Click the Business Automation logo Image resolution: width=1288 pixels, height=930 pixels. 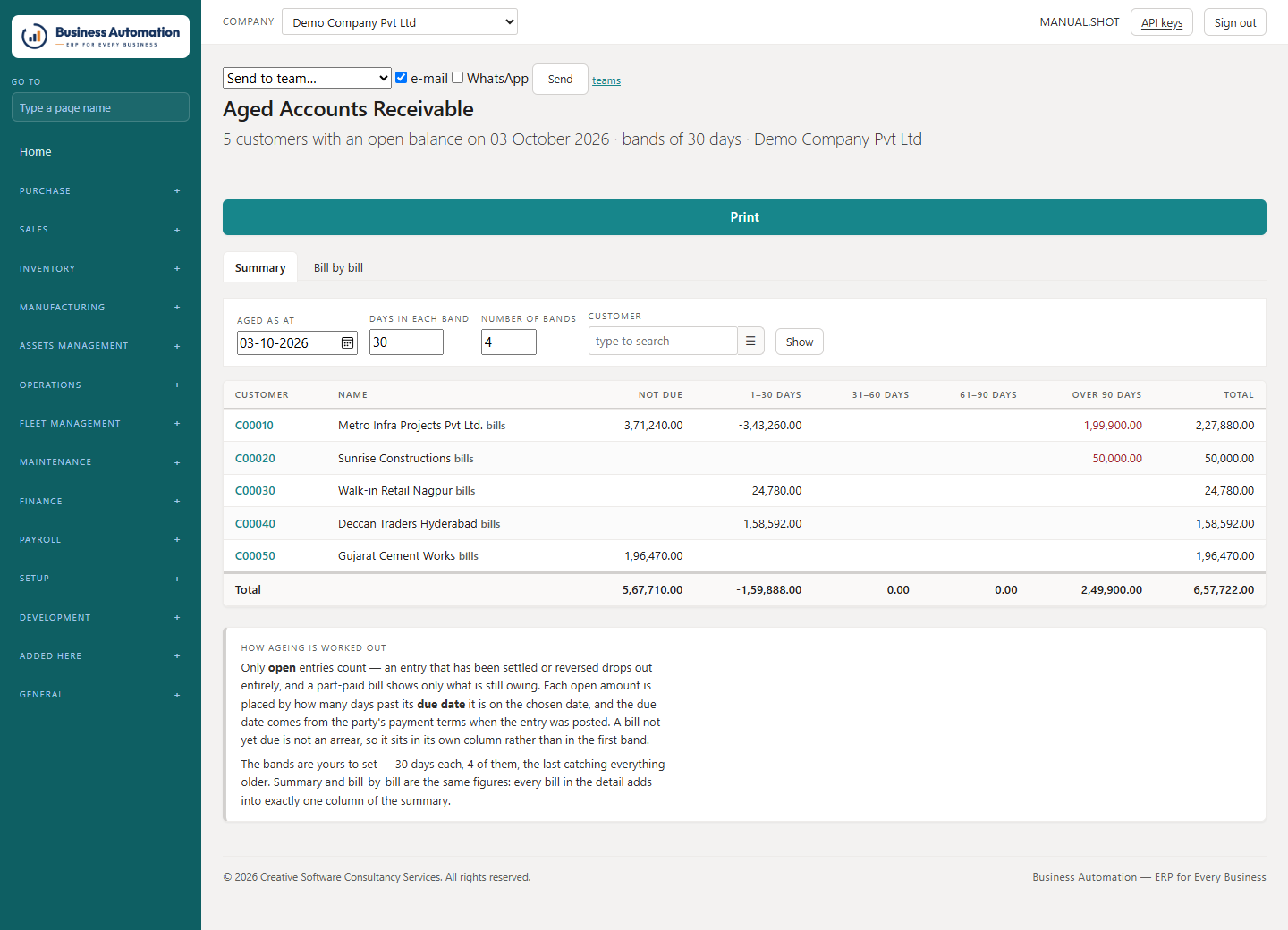[x=100, y=37]
